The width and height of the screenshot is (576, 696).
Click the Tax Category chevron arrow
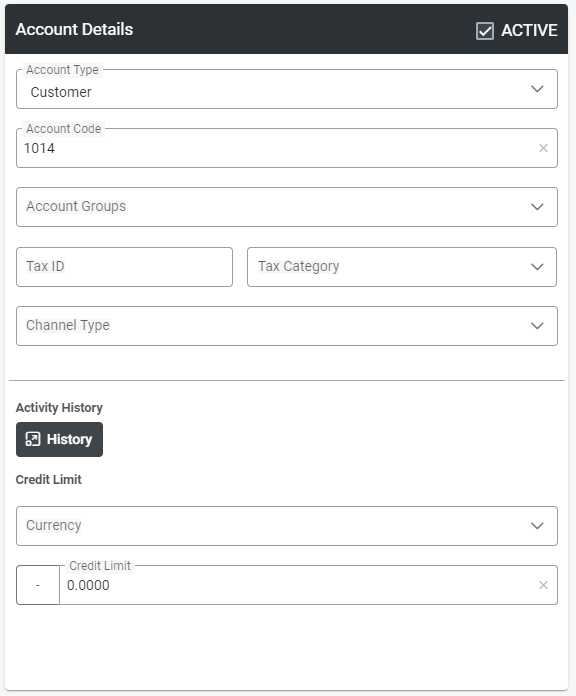tap(537, 267)
